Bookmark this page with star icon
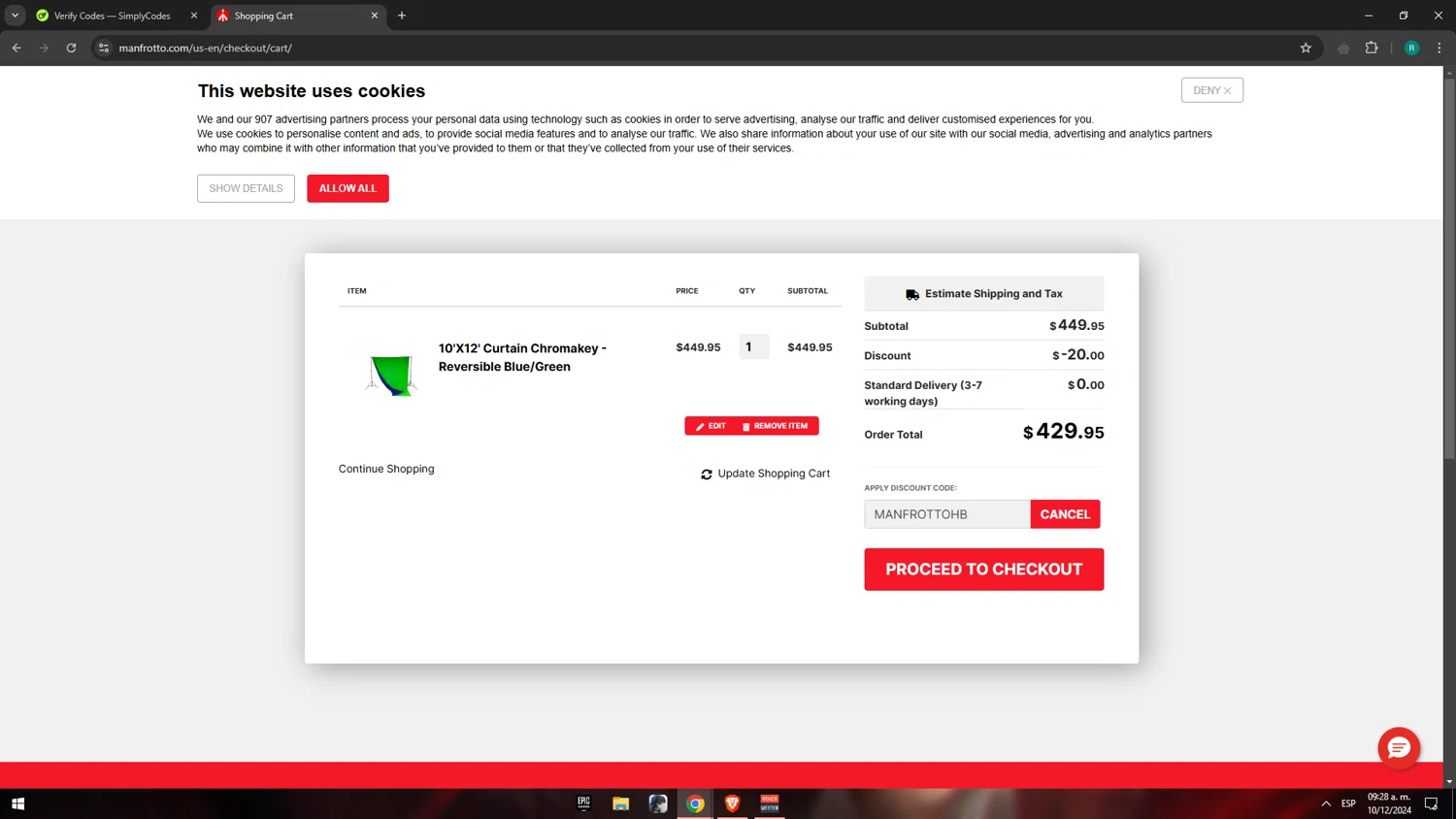The width and height of the screenshot is (1456, 819). tap(1306, 48)
